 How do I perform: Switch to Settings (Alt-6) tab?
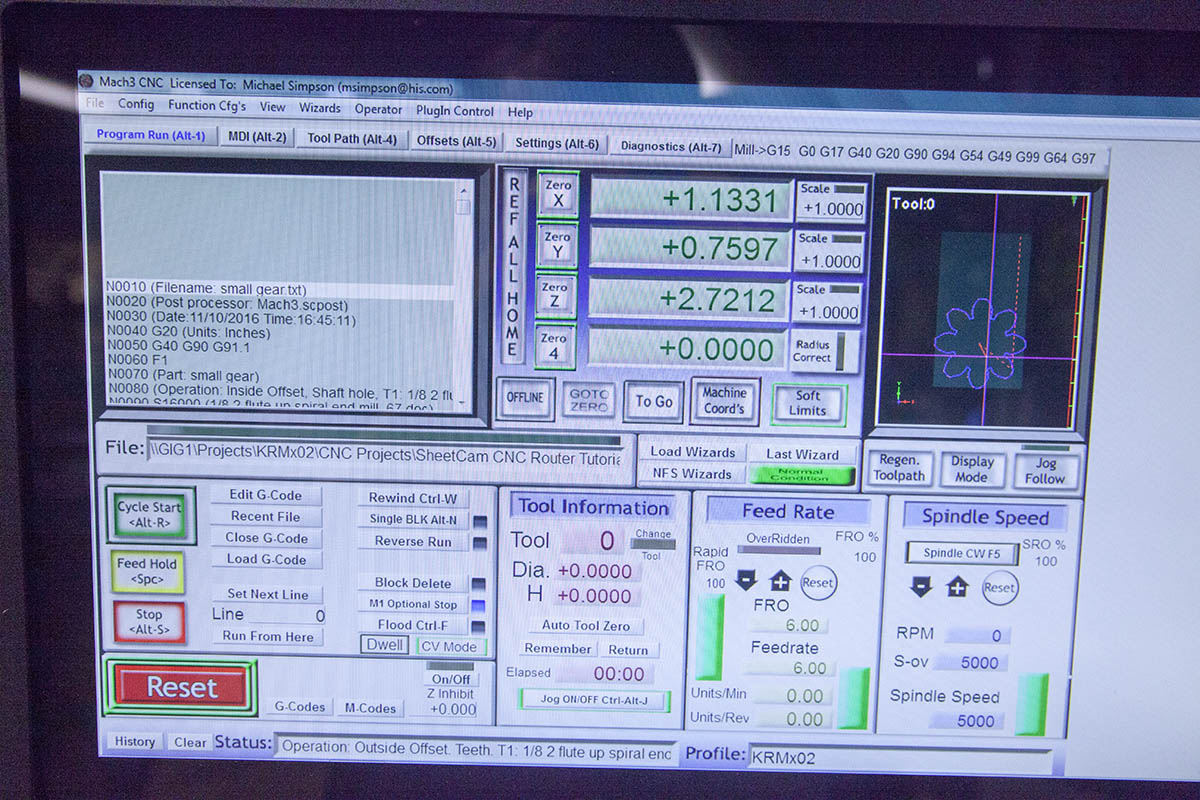(x=557, y=143)
